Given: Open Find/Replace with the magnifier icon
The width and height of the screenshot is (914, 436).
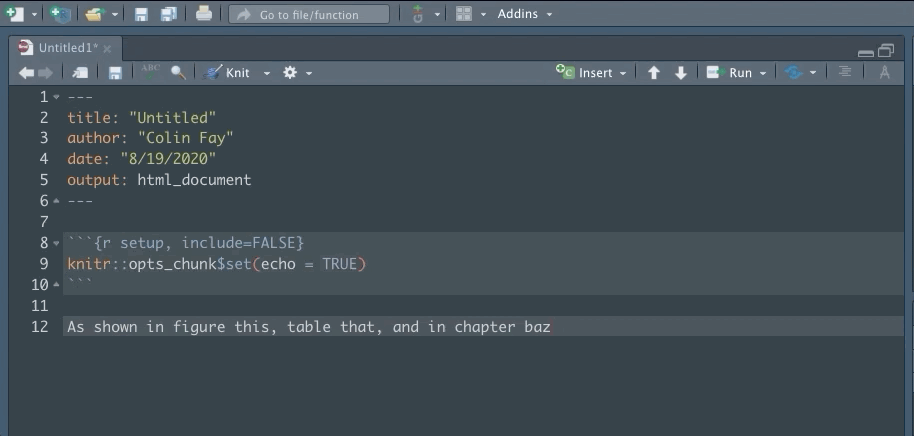Looking at the screenshot, I should point(178,72).
